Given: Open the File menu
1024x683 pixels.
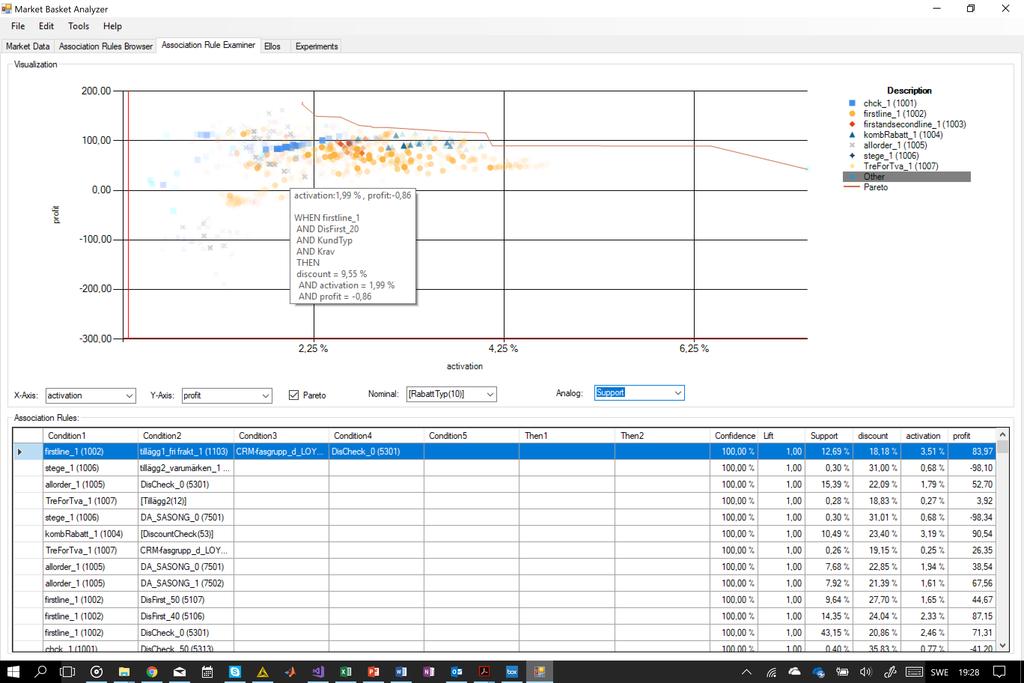Looking at the screenshot, I should coord(18,26).
